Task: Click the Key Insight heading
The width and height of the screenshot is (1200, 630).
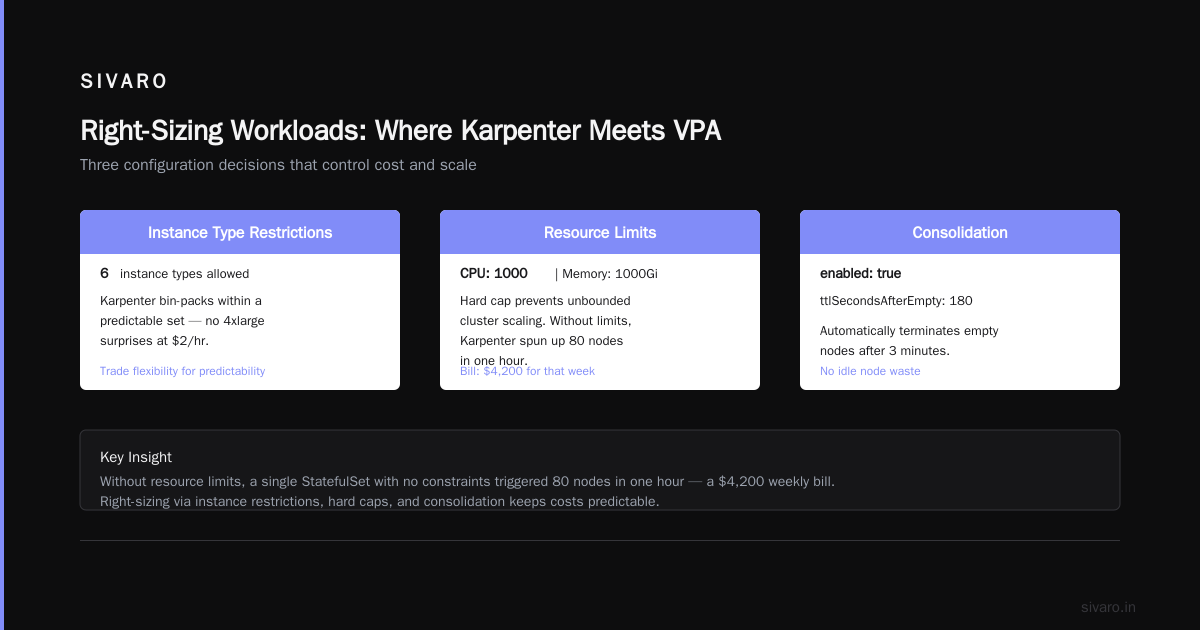Action: tap(136, 457)
